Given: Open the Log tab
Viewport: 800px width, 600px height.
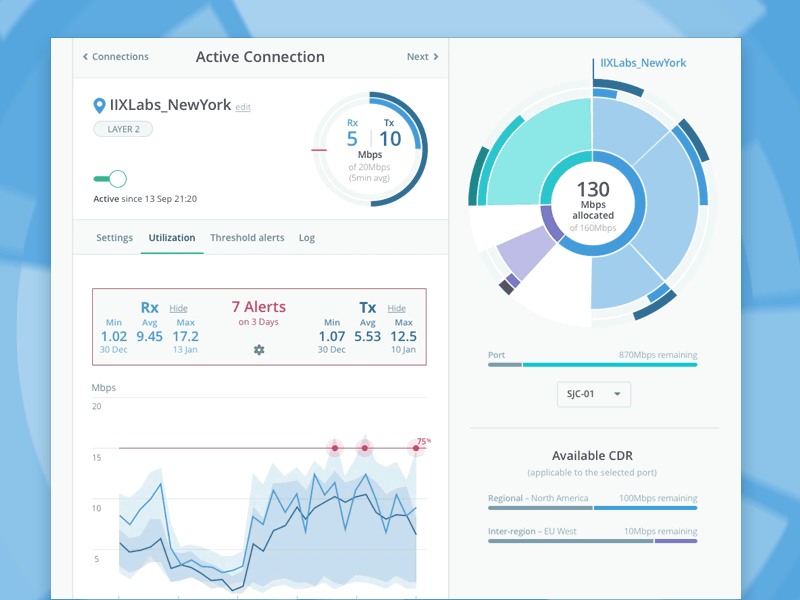Looking at the screenshot, I should tap(307, 238).
